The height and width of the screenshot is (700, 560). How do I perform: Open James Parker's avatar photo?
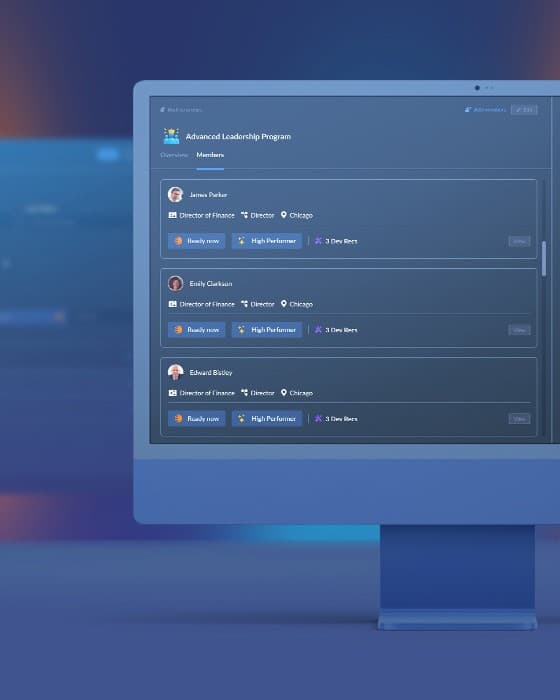[x=176, y=195]
